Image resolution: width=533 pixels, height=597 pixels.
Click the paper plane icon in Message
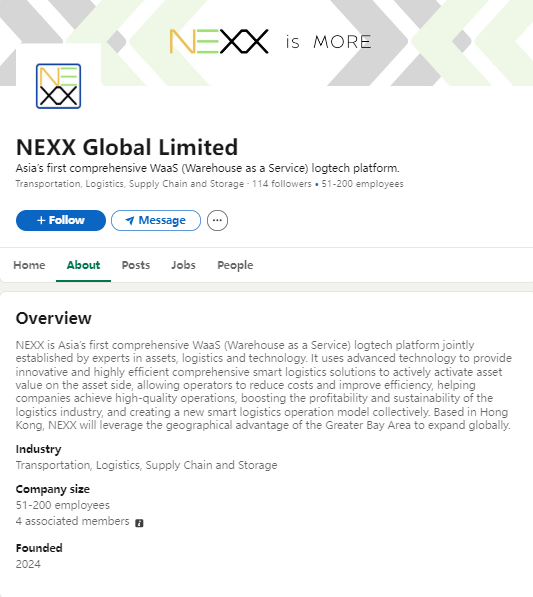(x=130, y=220)
